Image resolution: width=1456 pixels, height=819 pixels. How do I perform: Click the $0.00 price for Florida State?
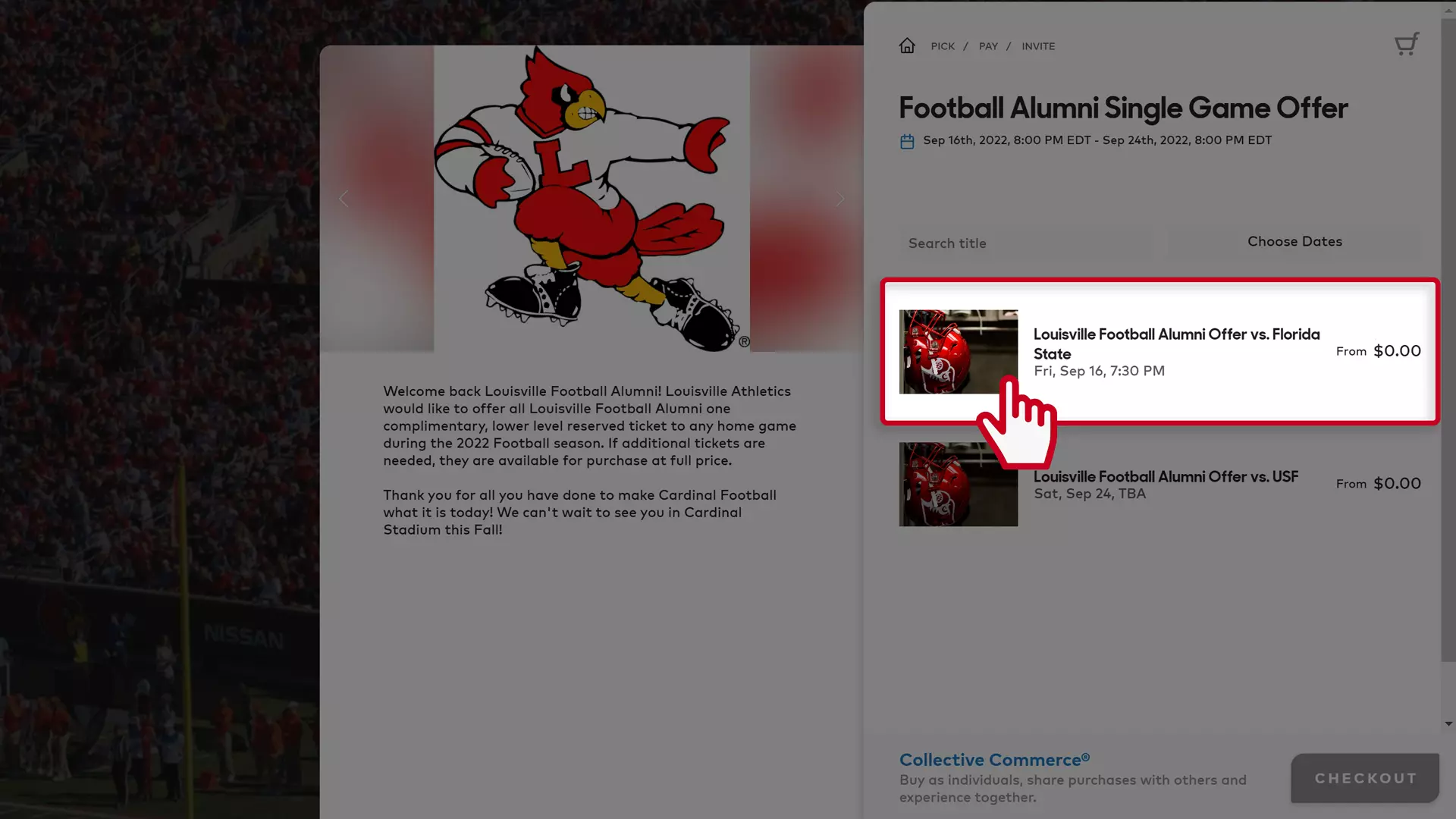click(1397, 351)
